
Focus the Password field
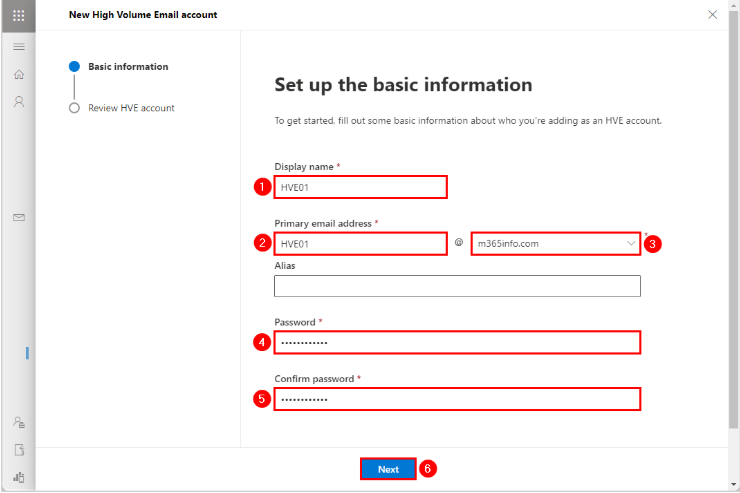point(457,343)
